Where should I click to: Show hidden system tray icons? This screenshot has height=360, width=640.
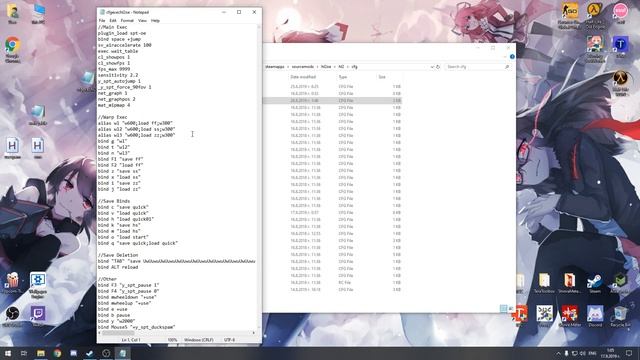(558, 353)
